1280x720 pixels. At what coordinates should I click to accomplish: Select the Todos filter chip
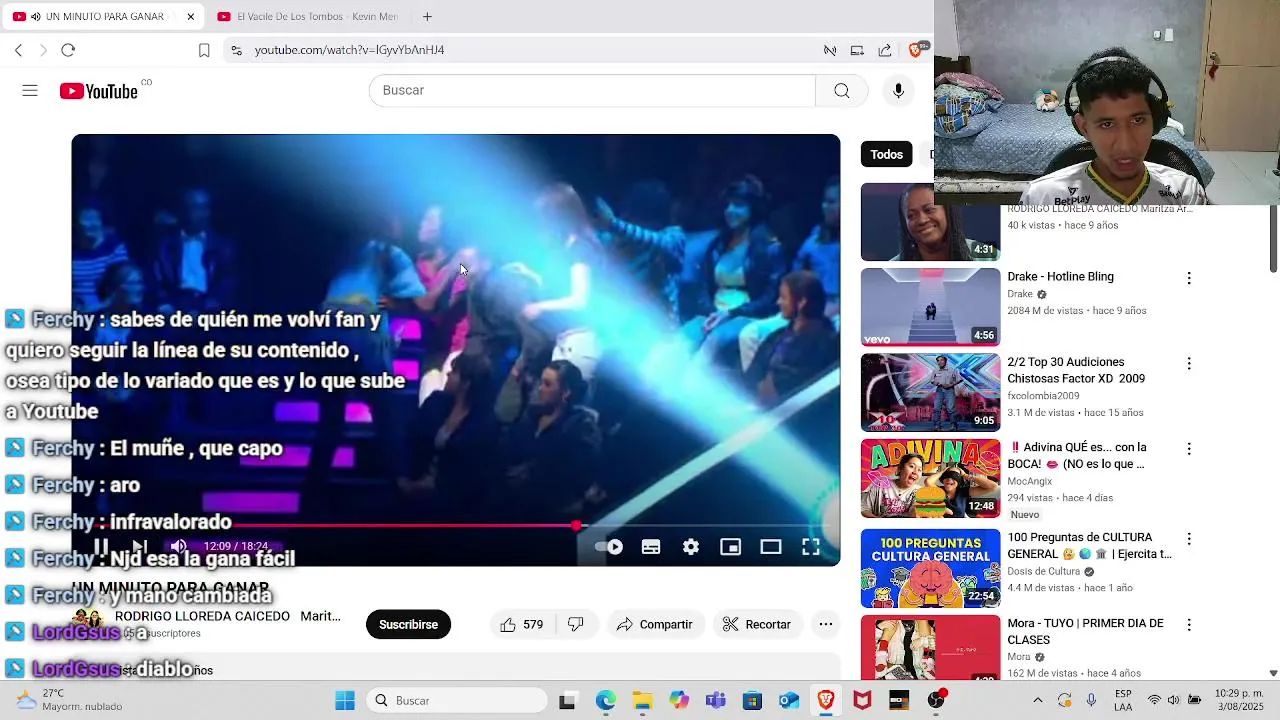tap(886, 154)
